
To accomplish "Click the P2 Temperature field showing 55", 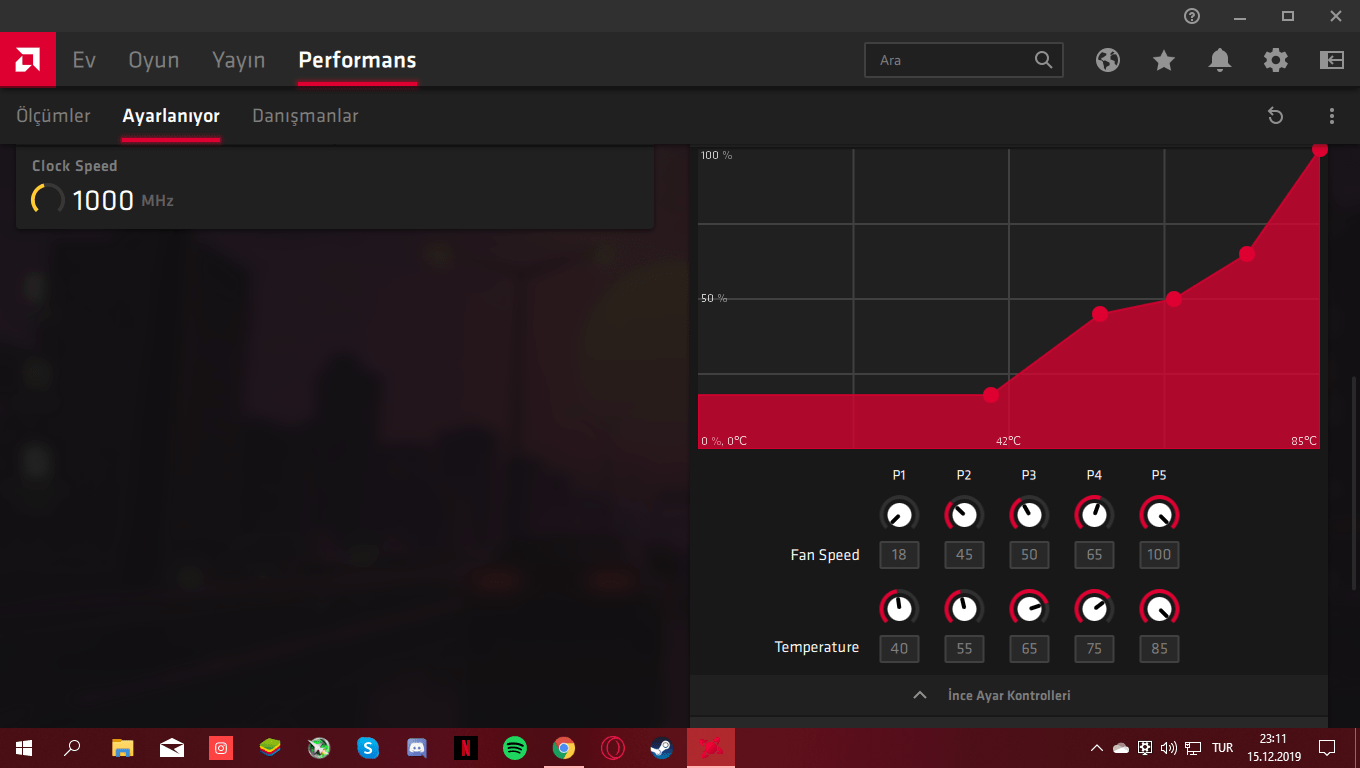I will pyautogui.click(x=964, y=648).
